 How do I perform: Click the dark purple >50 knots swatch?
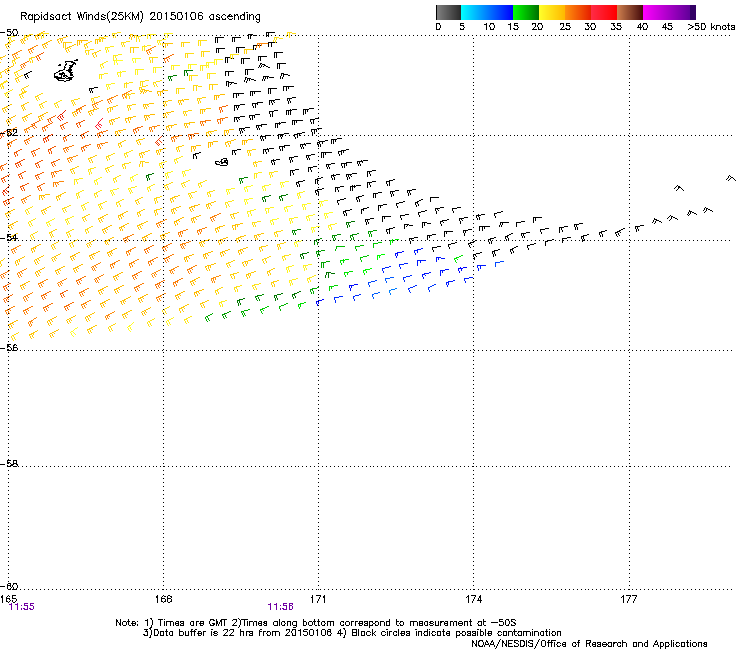tap(693, 12)
